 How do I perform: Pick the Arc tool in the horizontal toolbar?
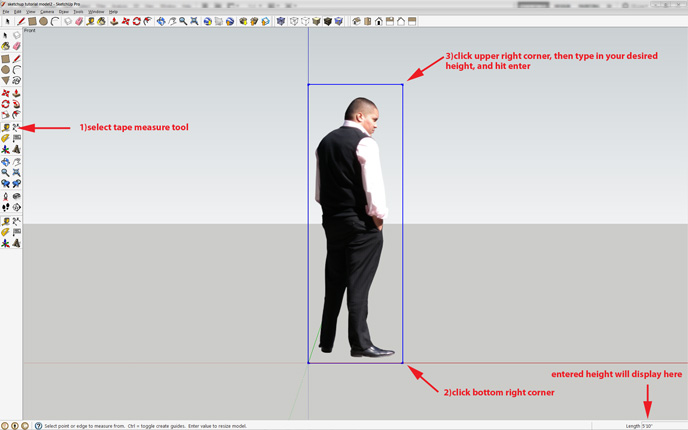55,21
